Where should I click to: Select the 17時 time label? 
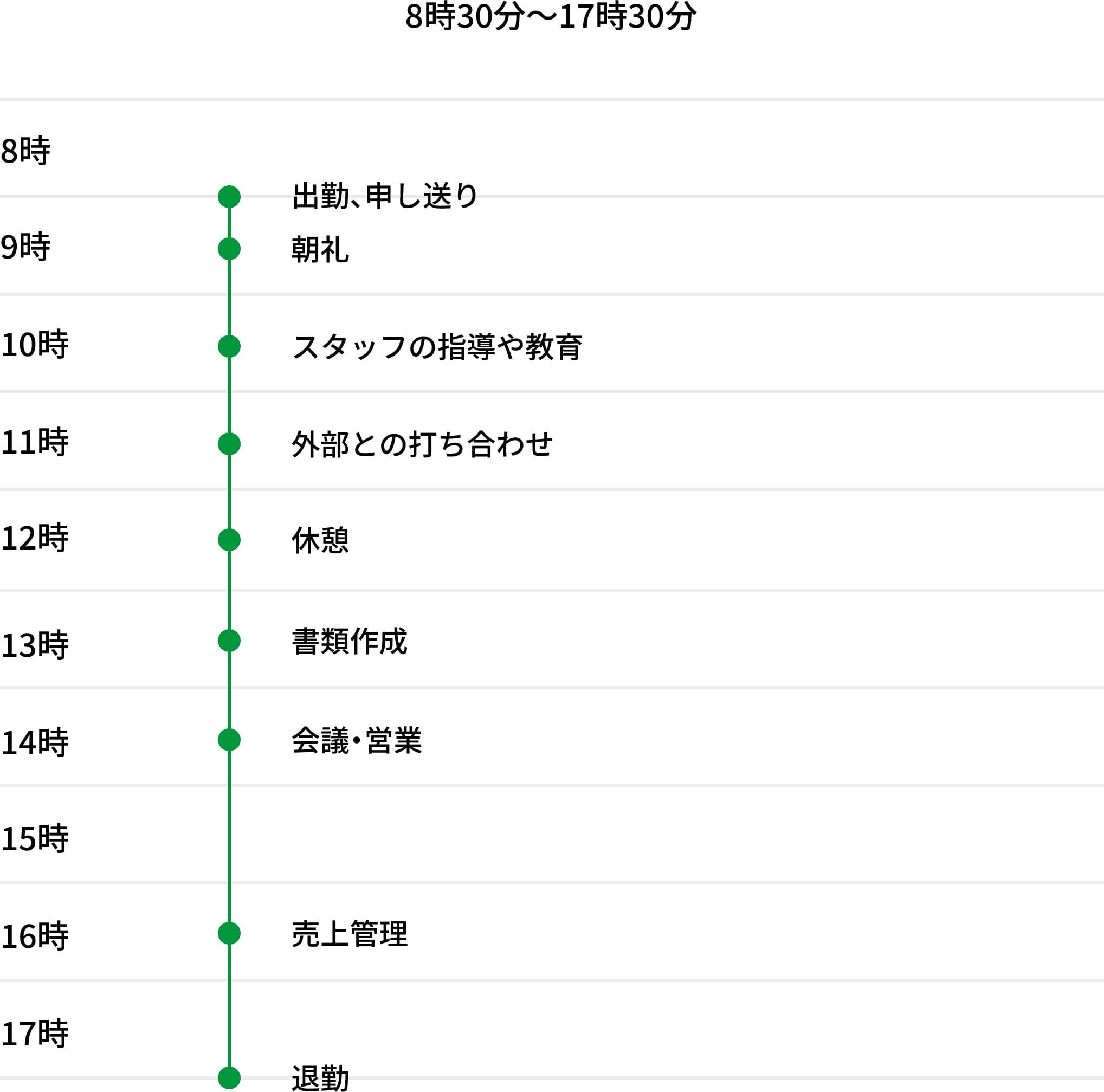click(35, 1033)
